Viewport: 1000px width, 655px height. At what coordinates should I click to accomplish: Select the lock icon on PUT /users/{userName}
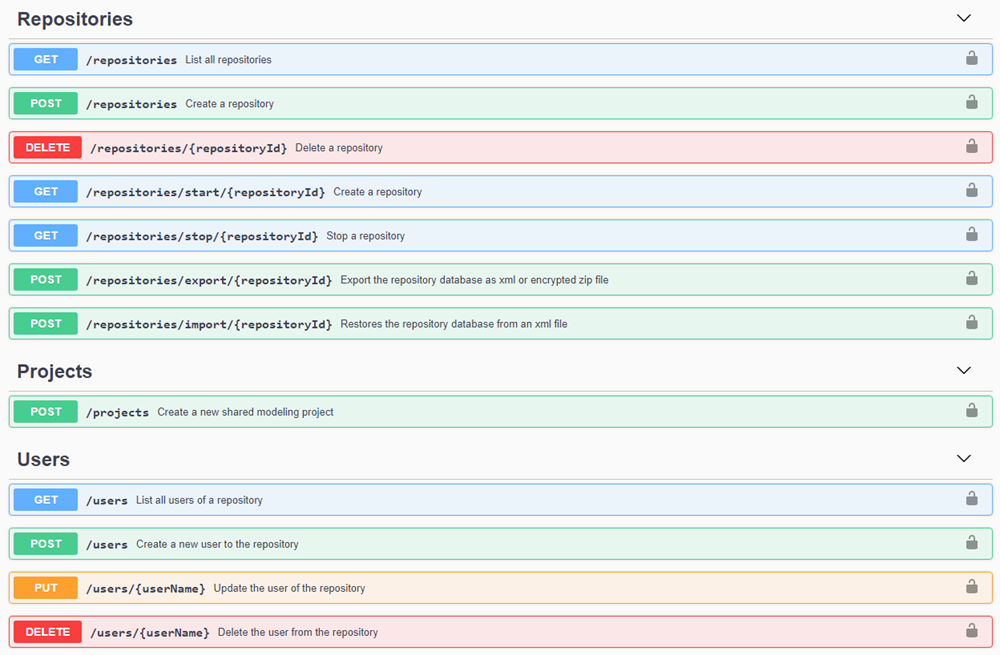[971, 587]
